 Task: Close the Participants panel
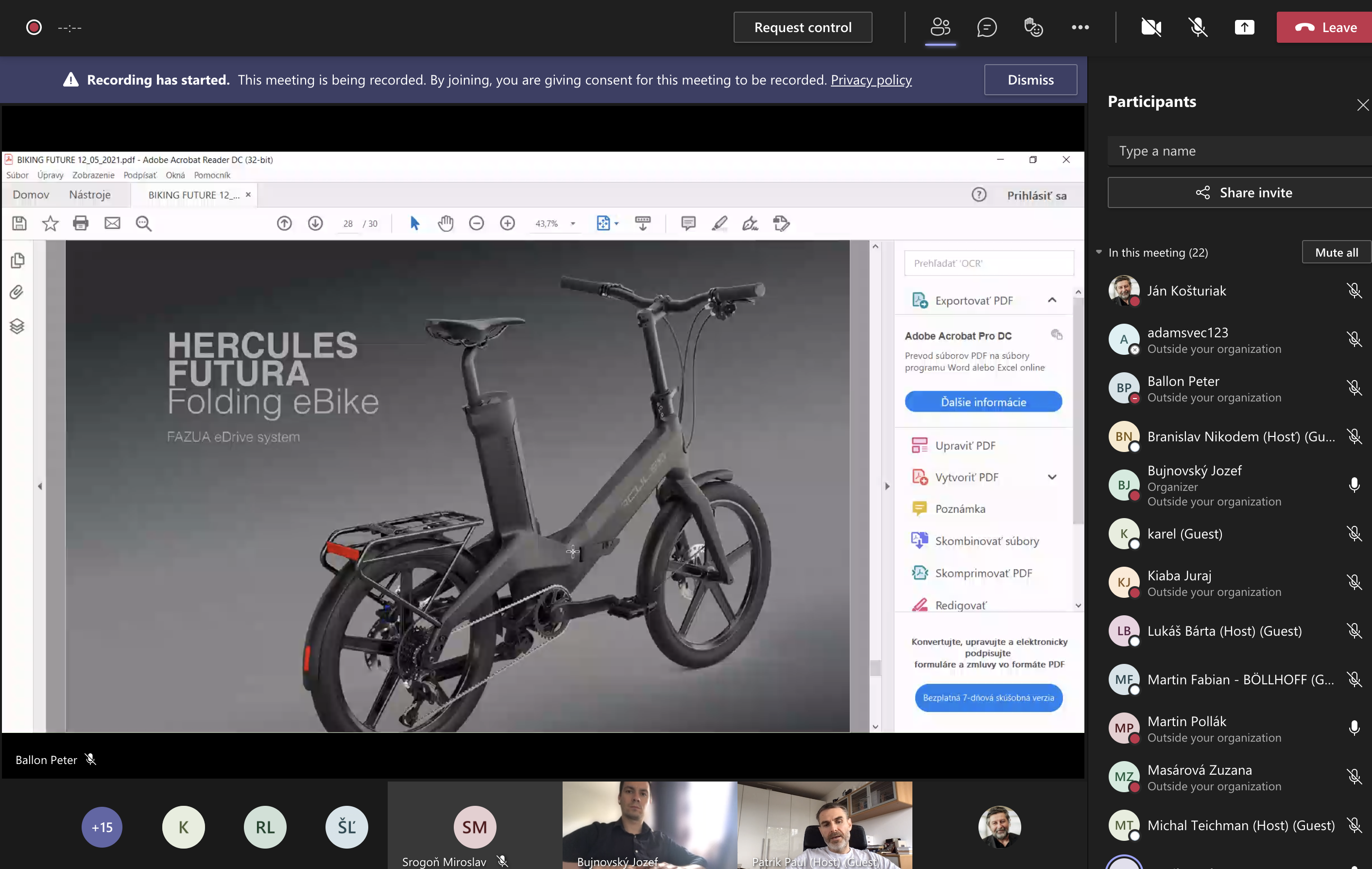click(x=1362, y=104)
